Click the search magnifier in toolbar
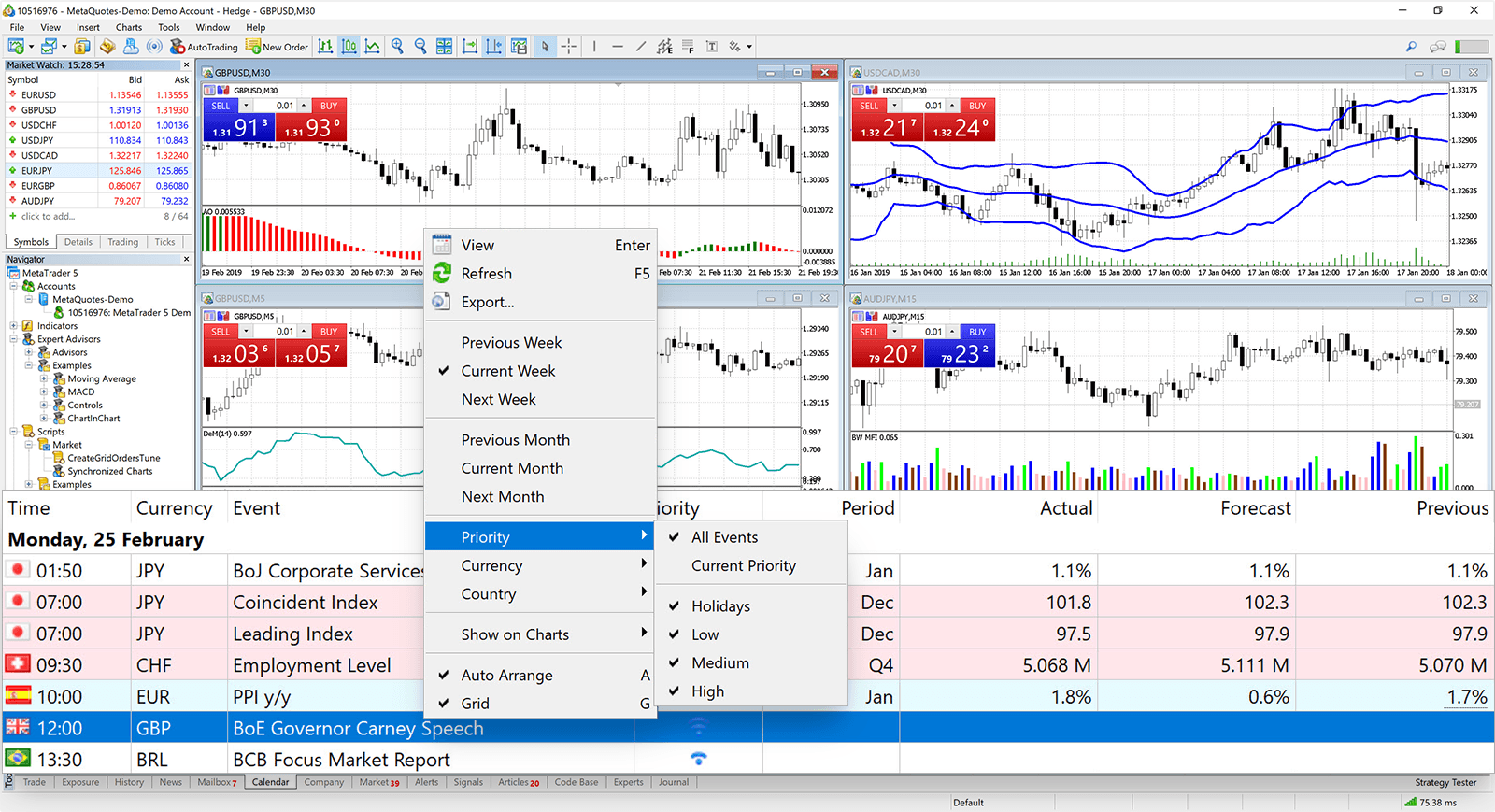Screen dimensions: 1495x812 click(x=1411, y=47)
